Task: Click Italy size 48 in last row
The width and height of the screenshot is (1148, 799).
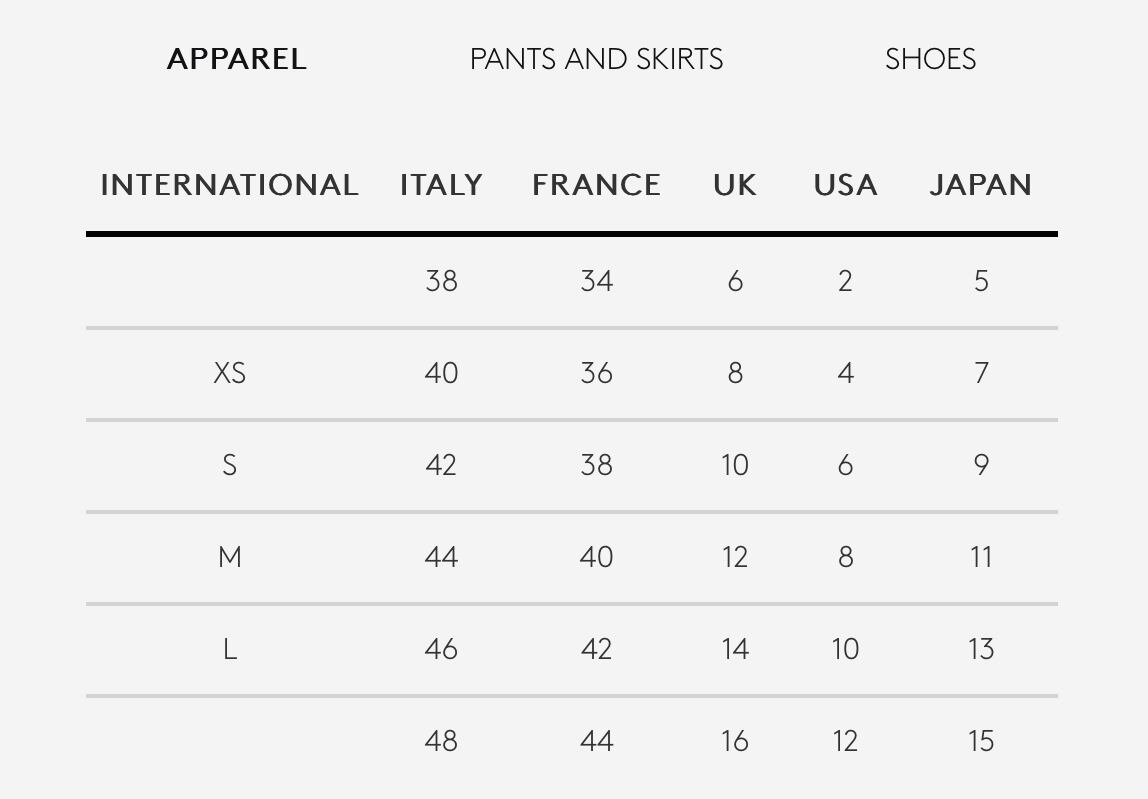Action: point(441,741)
